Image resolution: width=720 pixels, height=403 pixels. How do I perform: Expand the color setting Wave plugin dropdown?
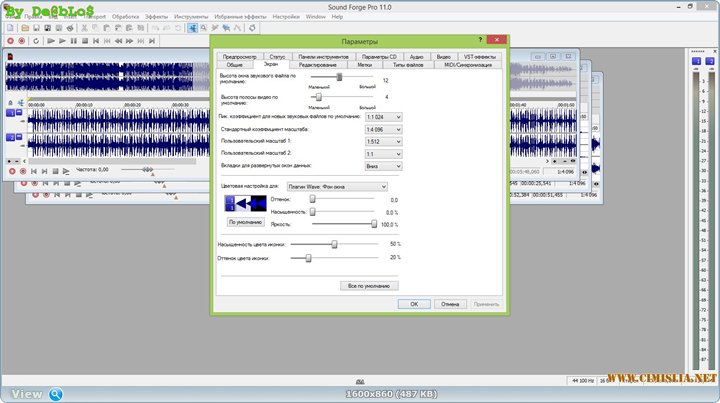336,186
